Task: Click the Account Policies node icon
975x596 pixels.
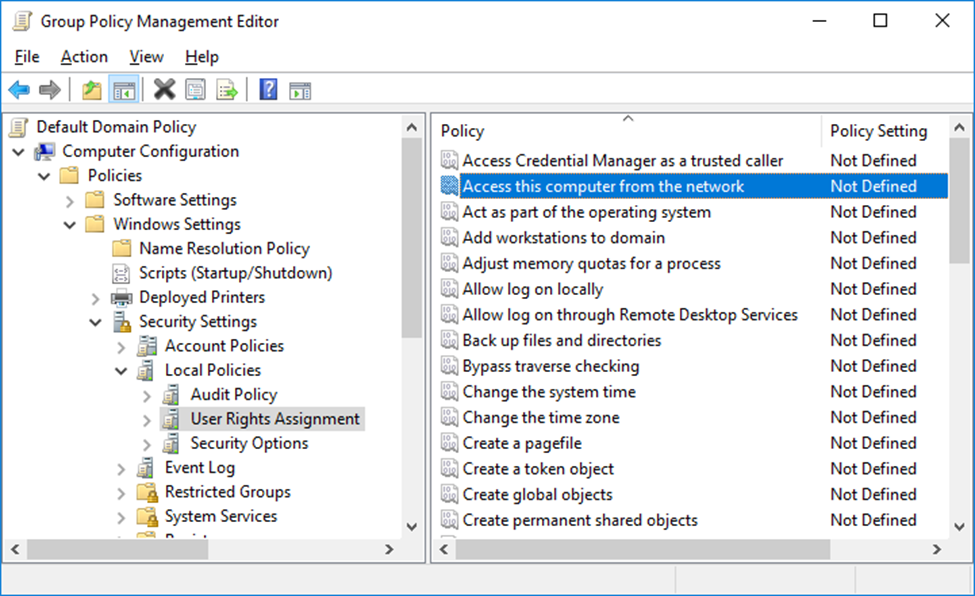Action: [147, 346]
